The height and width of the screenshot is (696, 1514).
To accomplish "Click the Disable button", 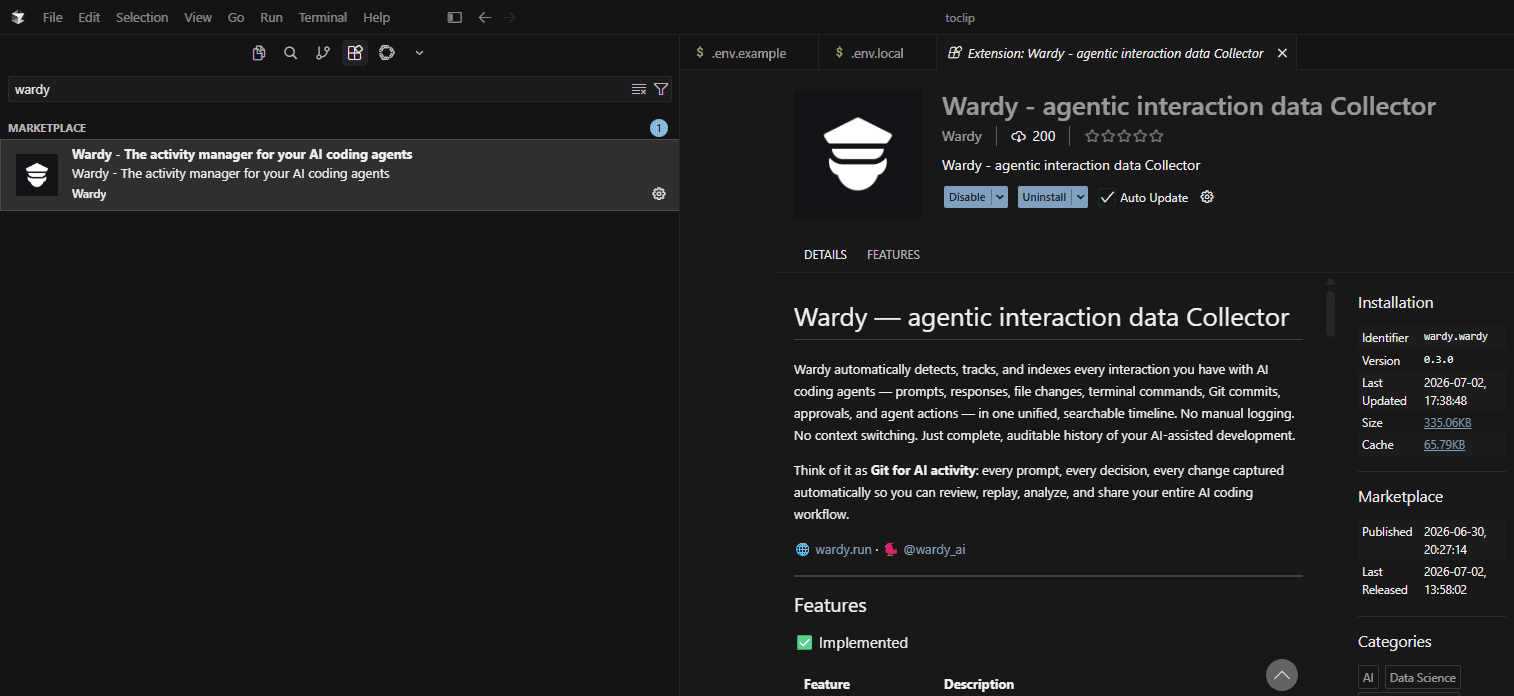I will pos(967,197).
